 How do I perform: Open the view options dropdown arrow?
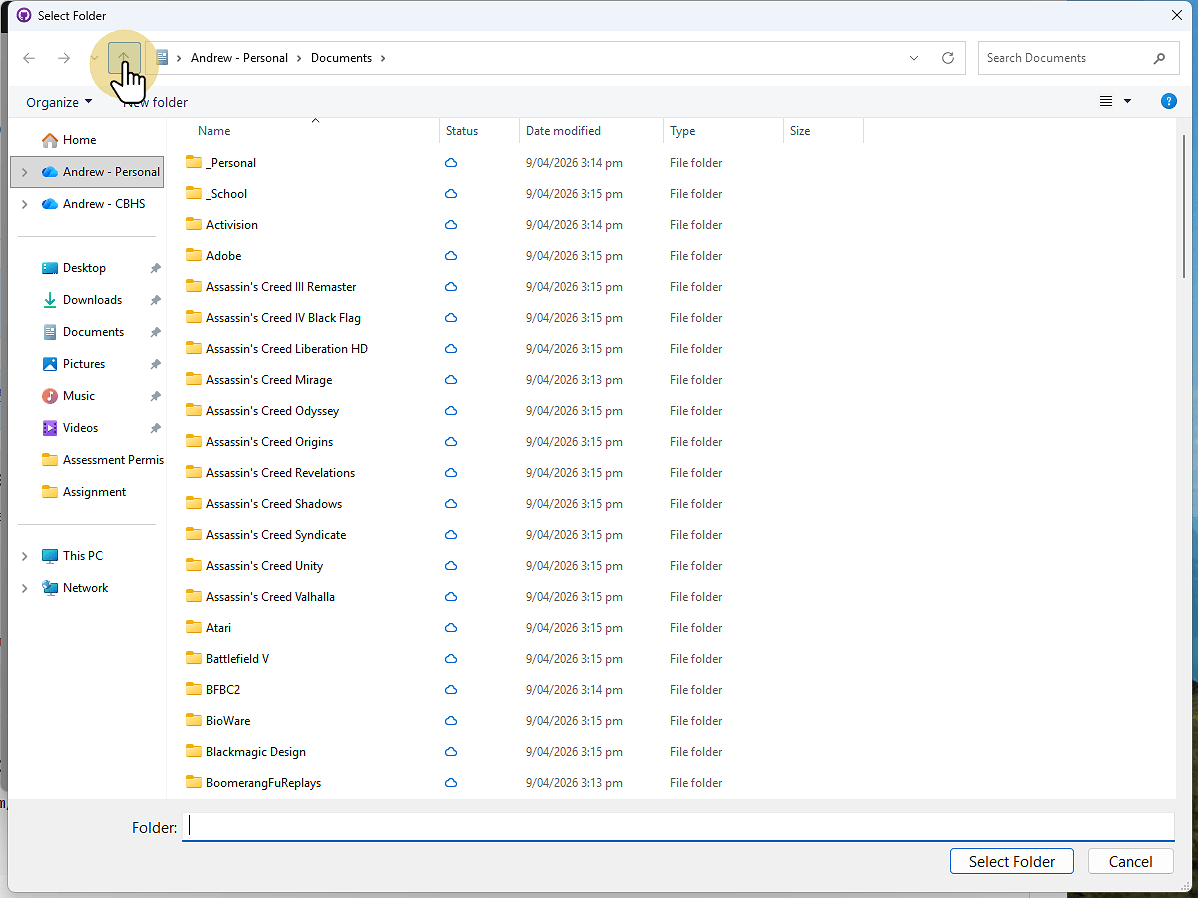point(1128,101)
